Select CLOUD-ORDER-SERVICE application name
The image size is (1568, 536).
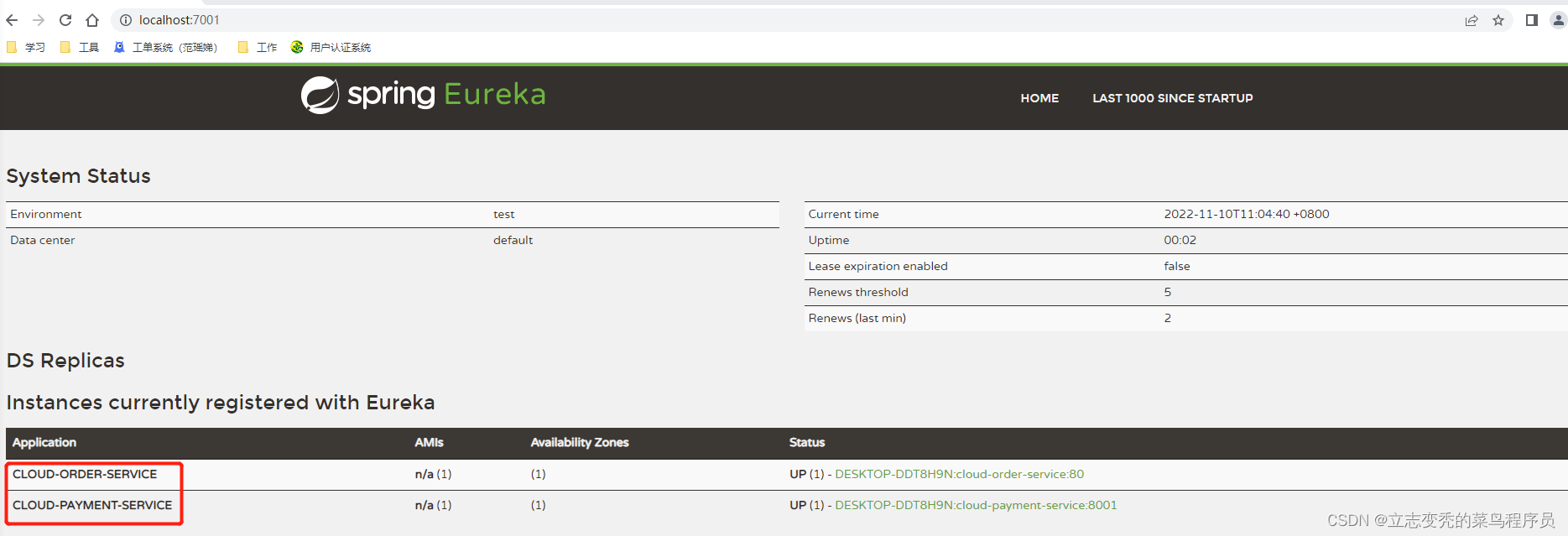[x=85, y=474]
